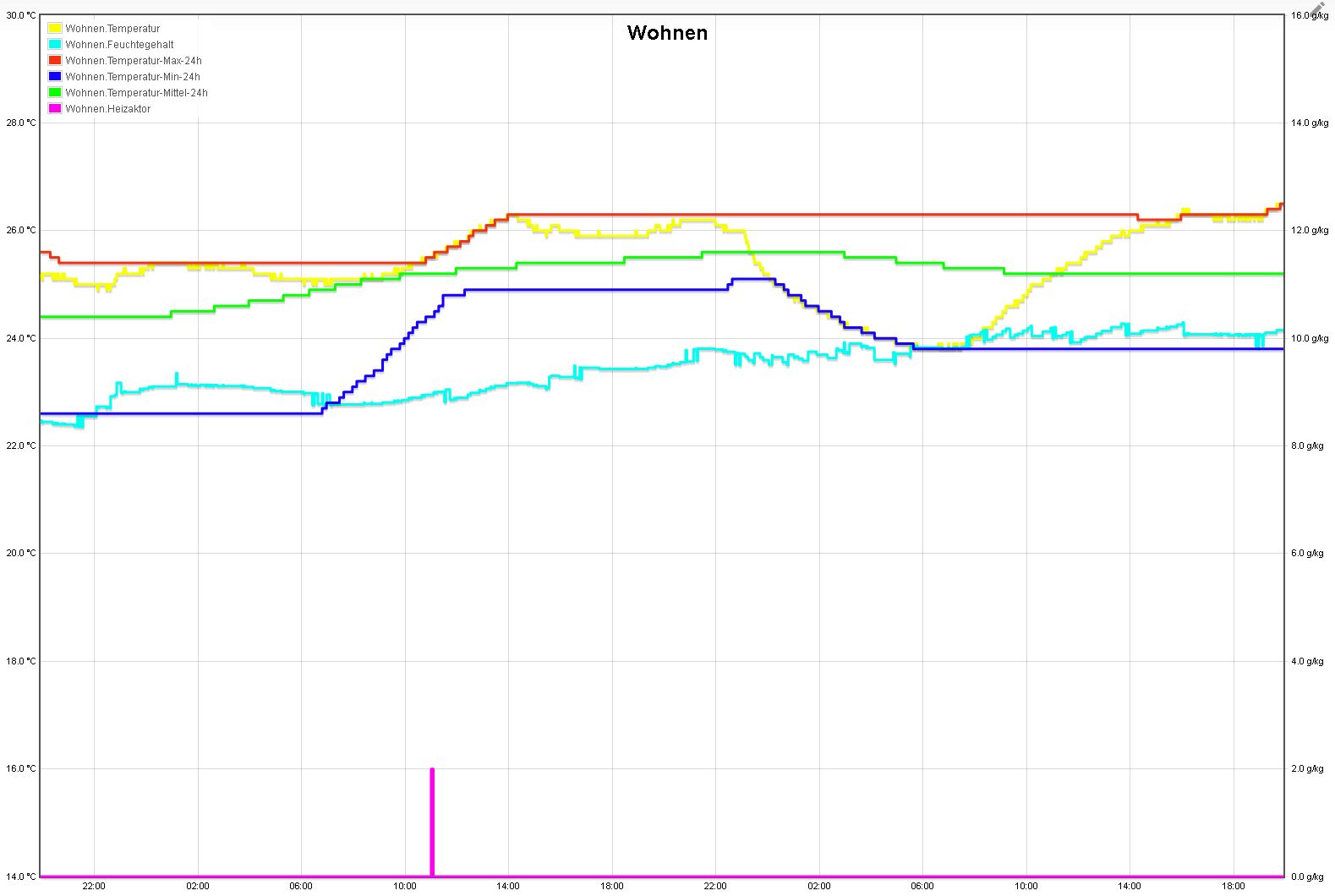Select the Wohnen.Feuchtegehalt legend label
Screen dimensions: 1335x896
point(119,45)
